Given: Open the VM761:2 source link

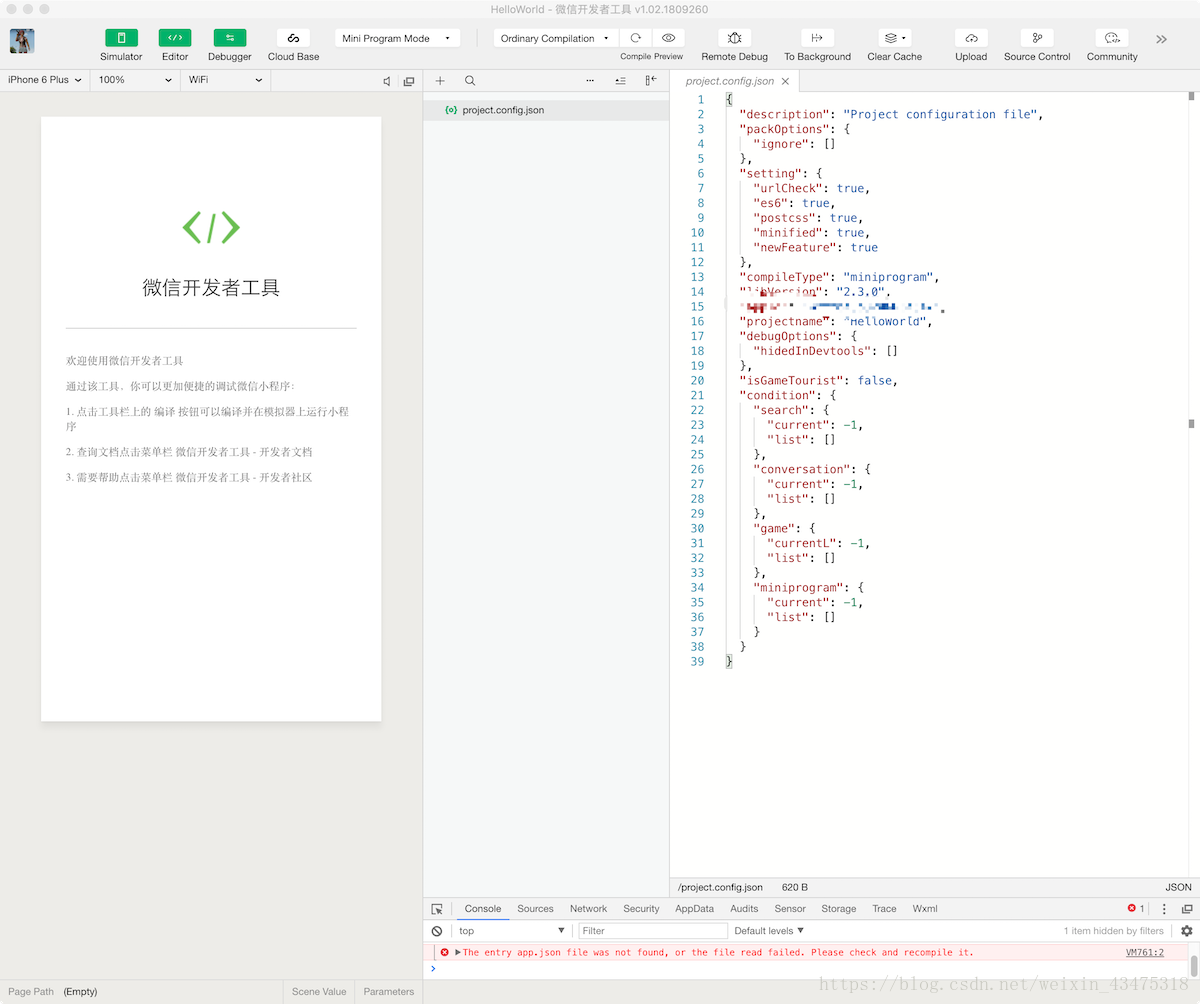Looking at the screenshot, I should pyautogui.click(x=1145, y=953).
